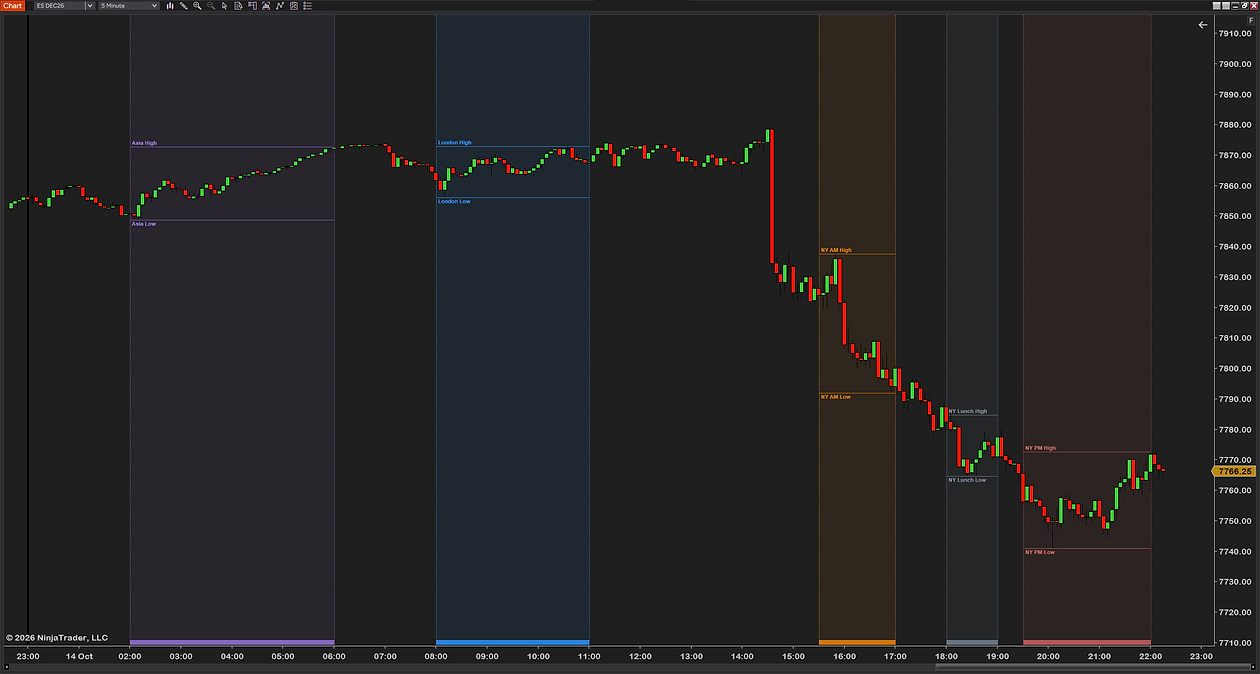
Task: Click the 14 Oct date on time axis
Action: click(79, 656)
